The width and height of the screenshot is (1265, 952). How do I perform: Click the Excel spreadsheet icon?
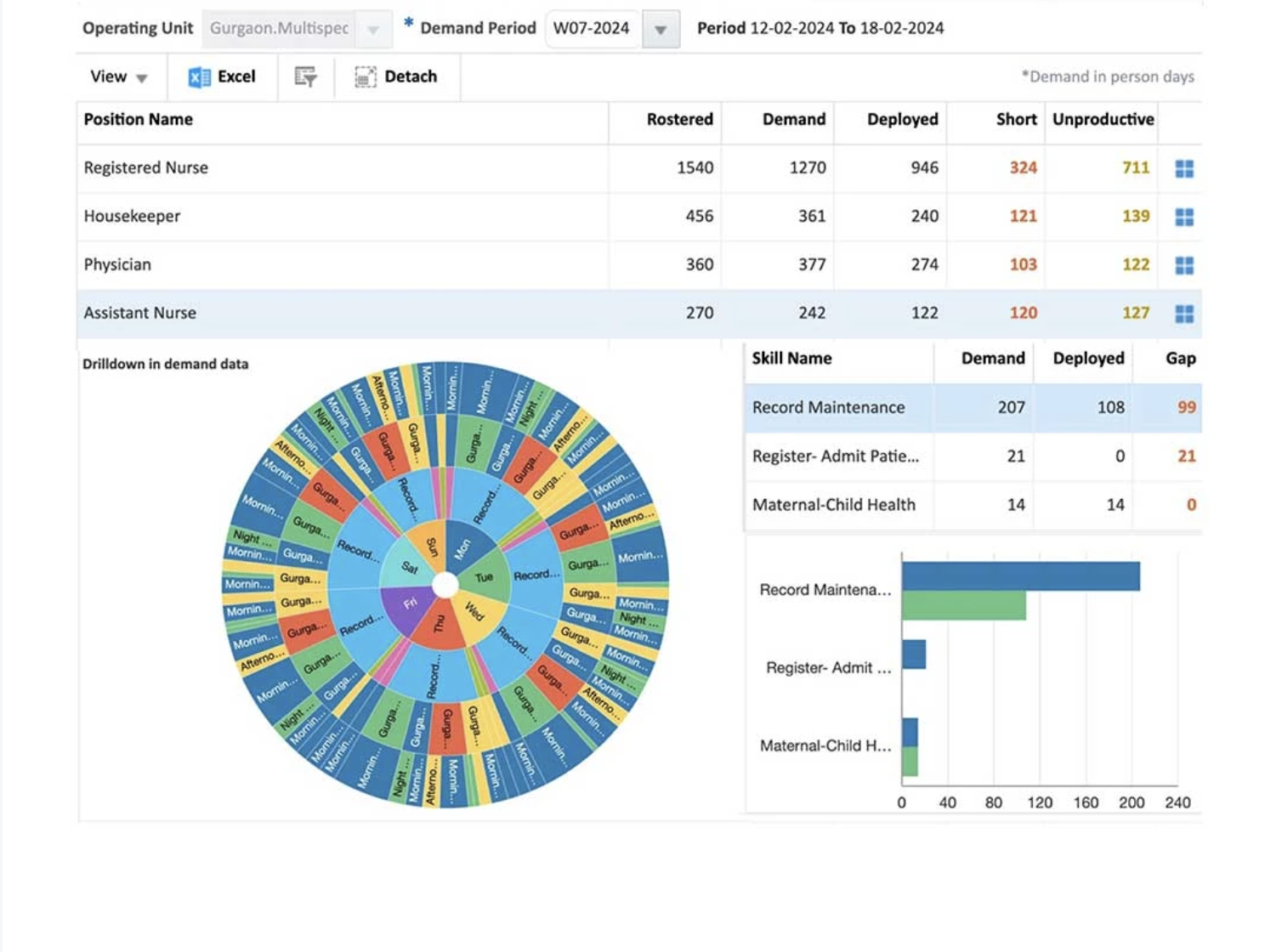[x=199, y=77]
